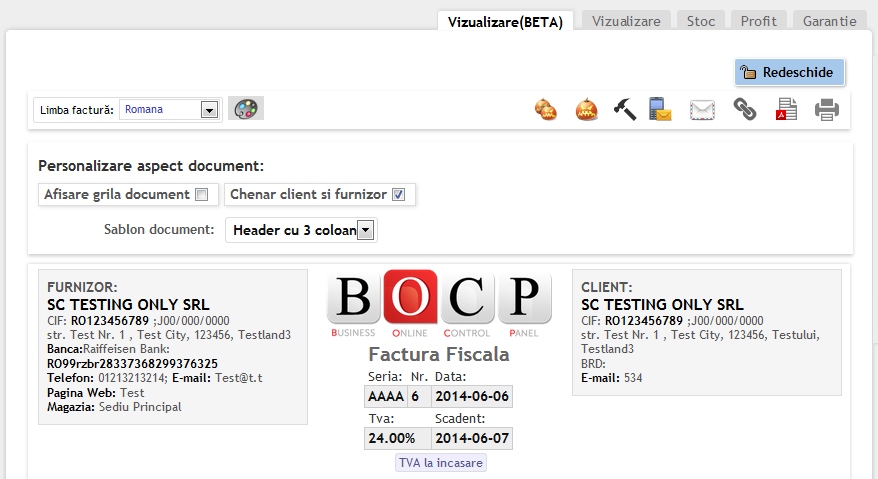Click due date 2014-06-07
The height and width of the screenshot is (479, 878).
tap(471, 438)
